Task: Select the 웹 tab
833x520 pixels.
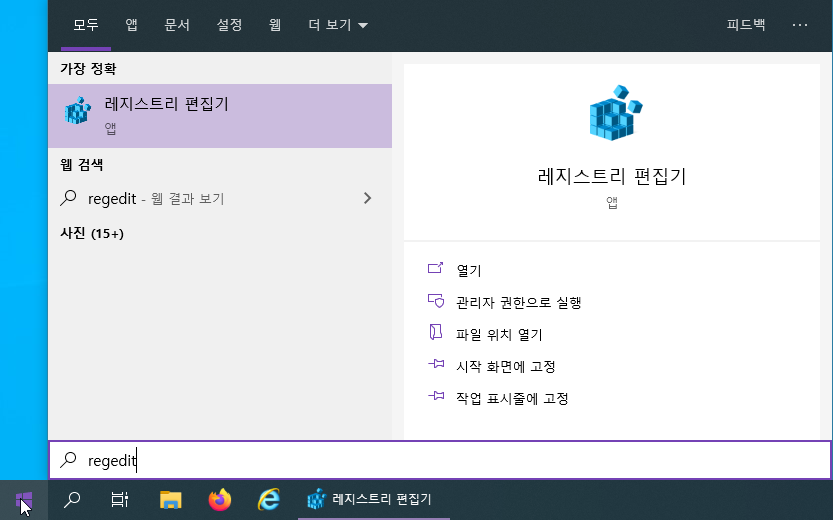Action: pos(275,25)
